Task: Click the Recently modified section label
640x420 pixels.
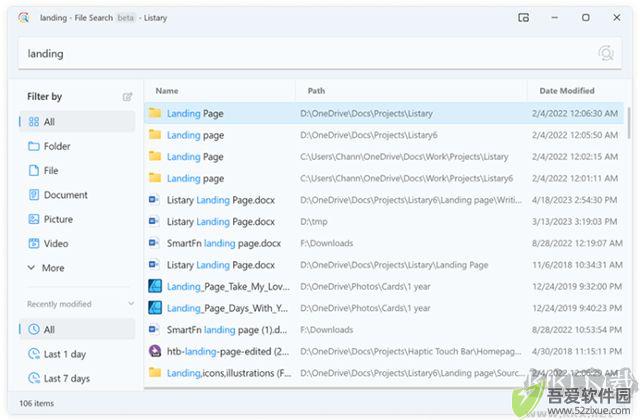Action: click(x=59, y=304)
